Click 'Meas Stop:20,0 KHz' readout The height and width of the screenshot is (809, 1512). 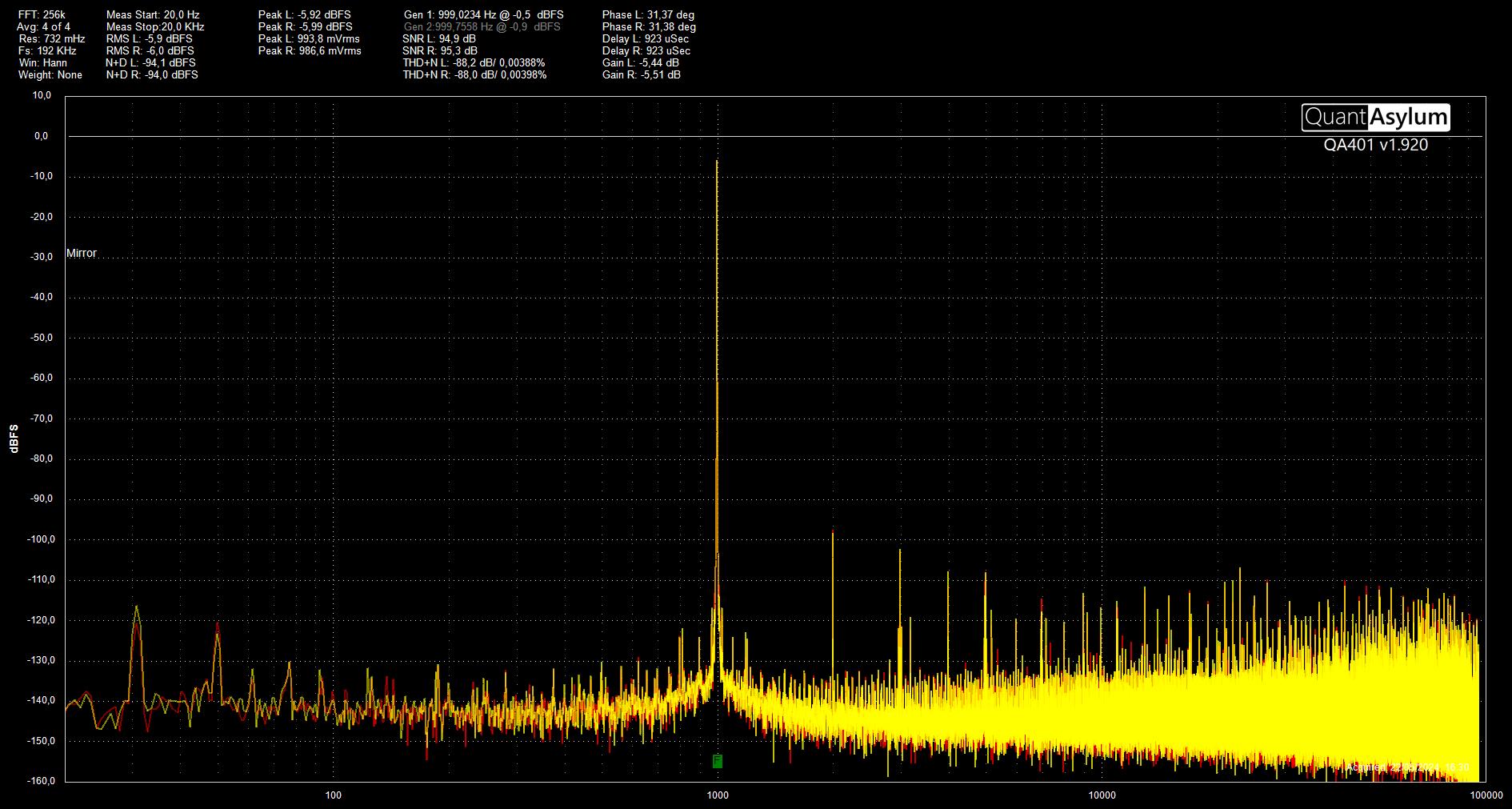pyautogui.click(x=155, y=26)
